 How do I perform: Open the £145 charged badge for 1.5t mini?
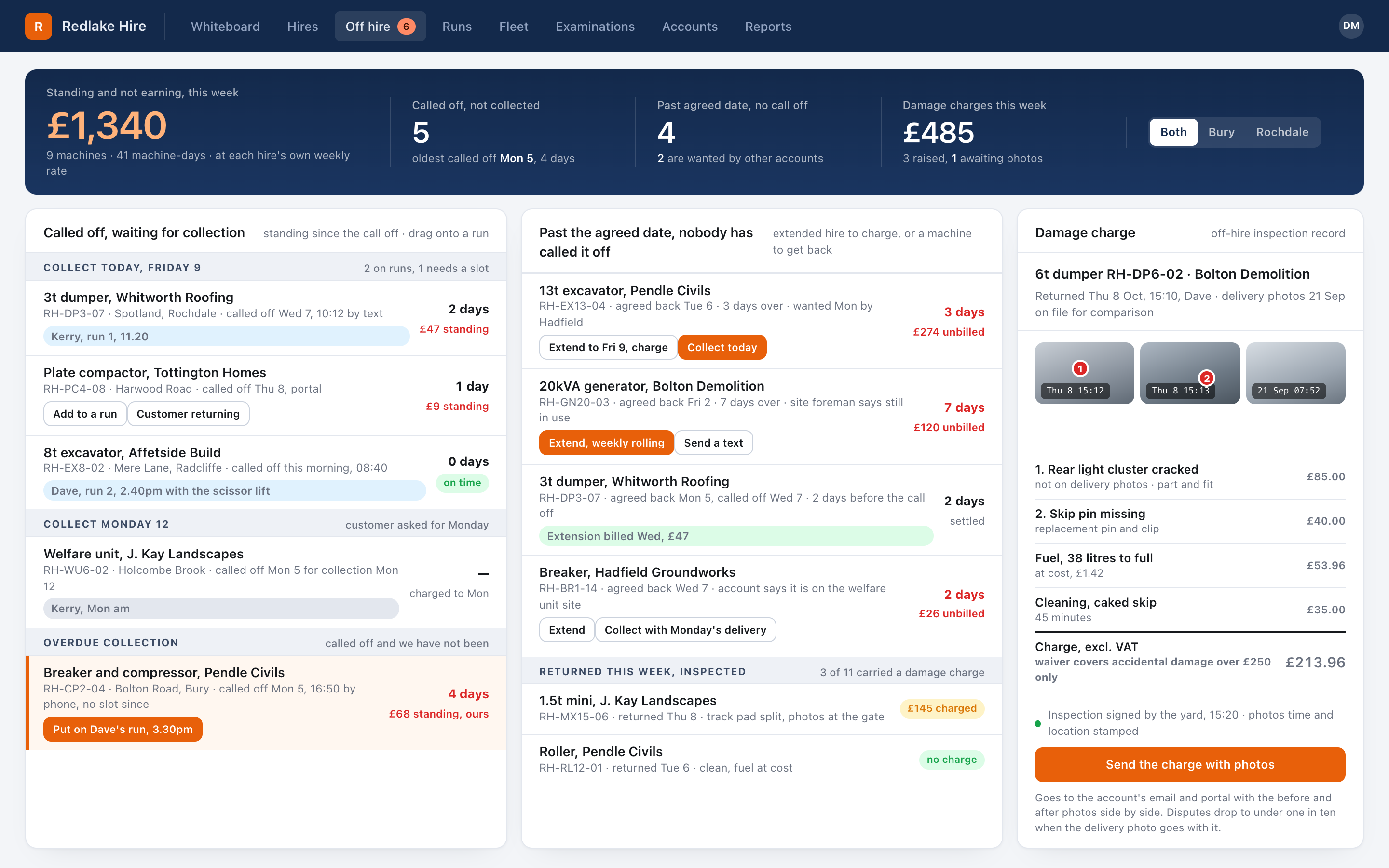(942, 708)
